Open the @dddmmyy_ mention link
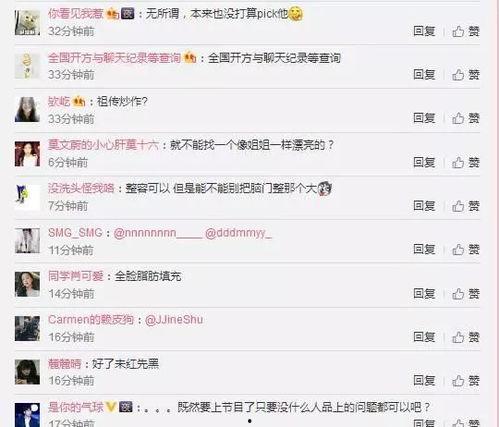 [x=238, y=233]
